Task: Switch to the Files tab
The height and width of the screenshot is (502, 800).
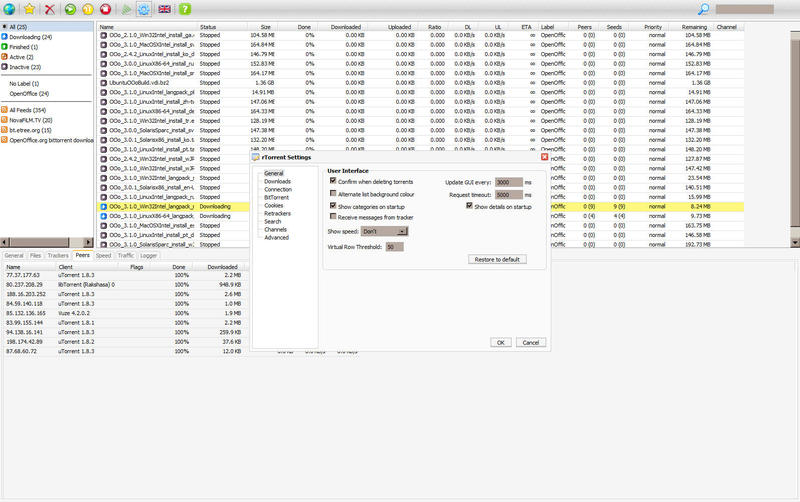Action: (x=35, y=256)
